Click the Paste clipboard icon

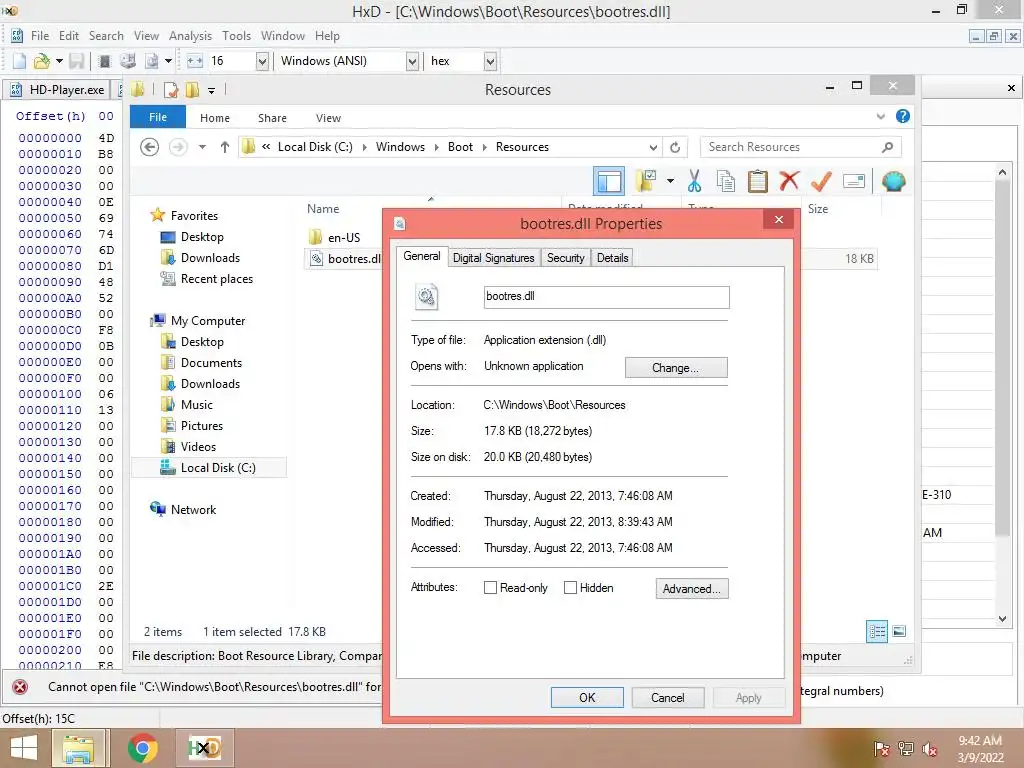tap(758, 181)
